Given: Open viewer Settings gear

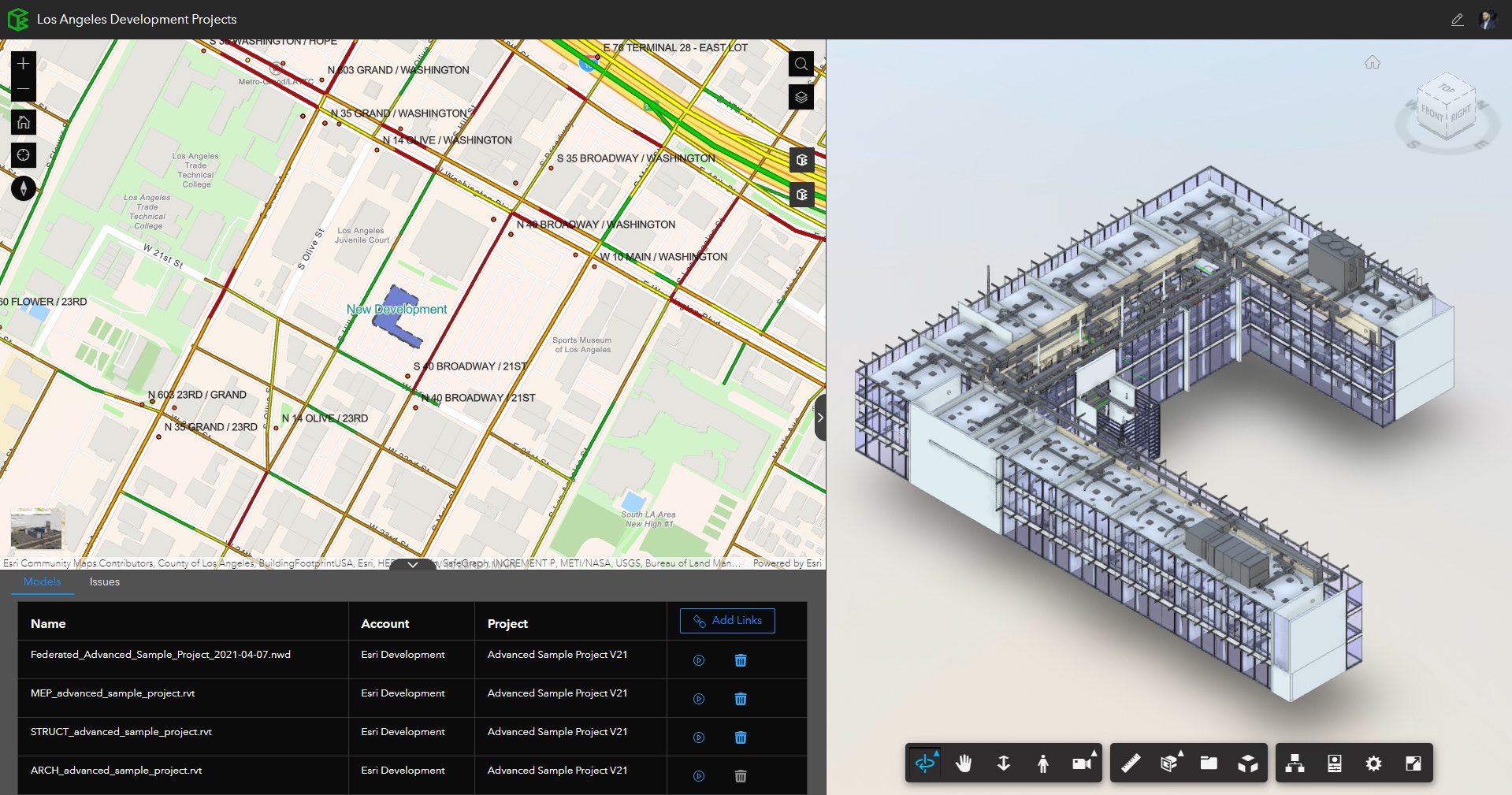Looking at the screenshot, I should (1373, 763).
